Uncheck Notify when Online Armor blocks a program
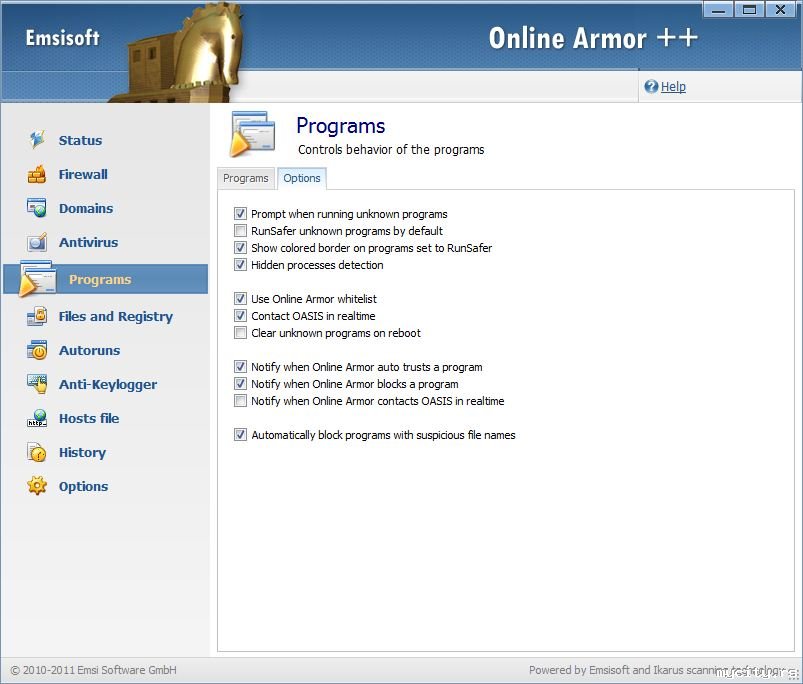The width and height of the screenshot is (803, 684). [240, 383]
